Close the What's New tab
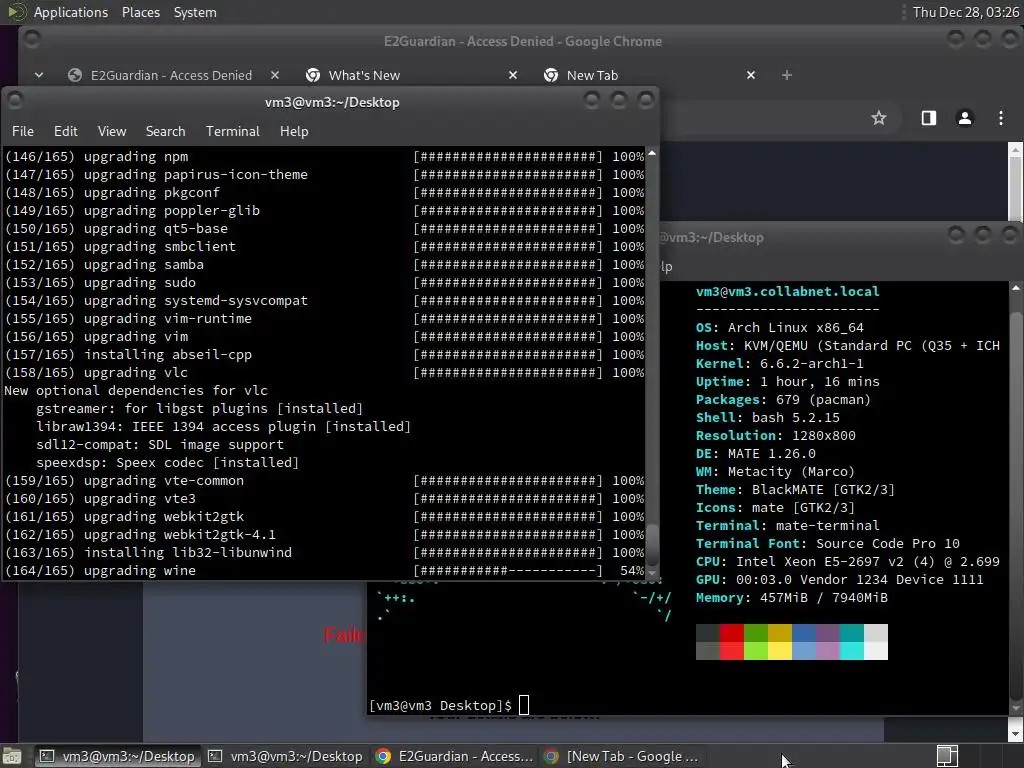Viewport: 1024px width, 768px height. tap(513, 75)
